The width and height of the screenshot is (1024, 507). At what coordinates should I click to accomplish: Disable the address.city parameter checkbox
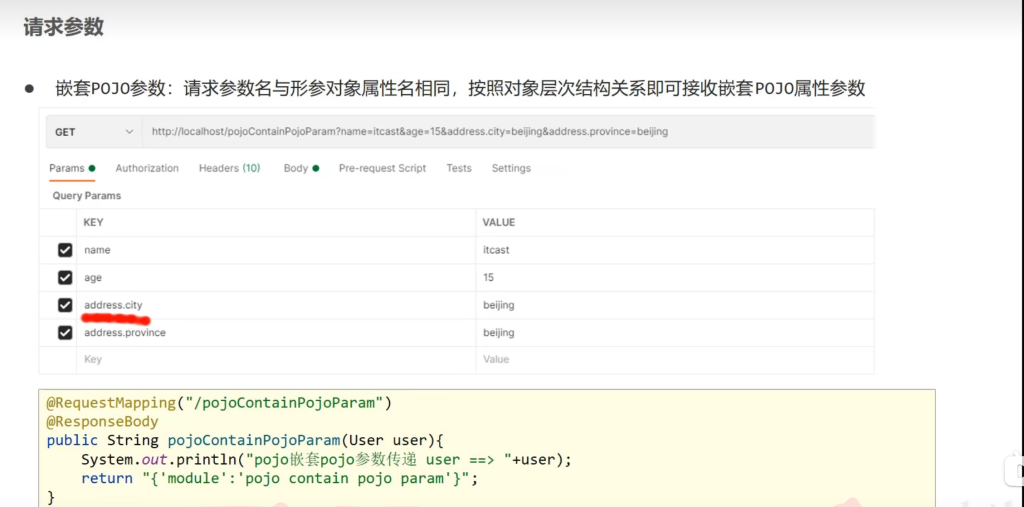pyautogui.click(x=65, y=305)
